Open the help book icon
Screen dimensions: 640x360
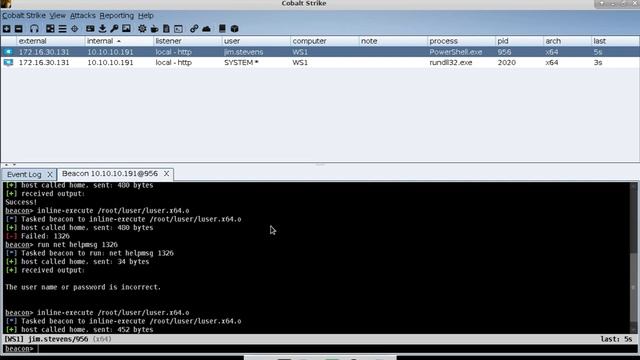222,29
